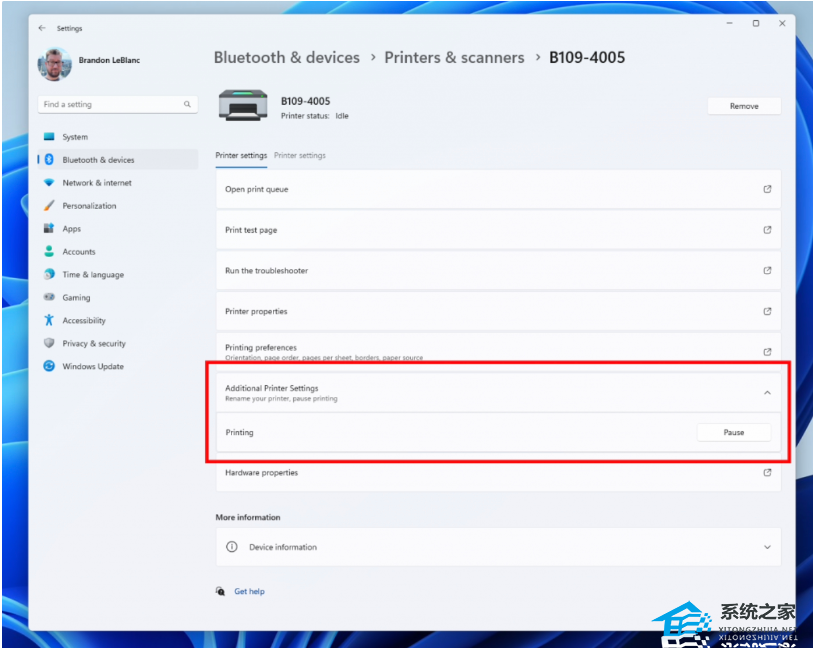
Task: Click the B109-4005 printer image
Action: pos(243,105)
